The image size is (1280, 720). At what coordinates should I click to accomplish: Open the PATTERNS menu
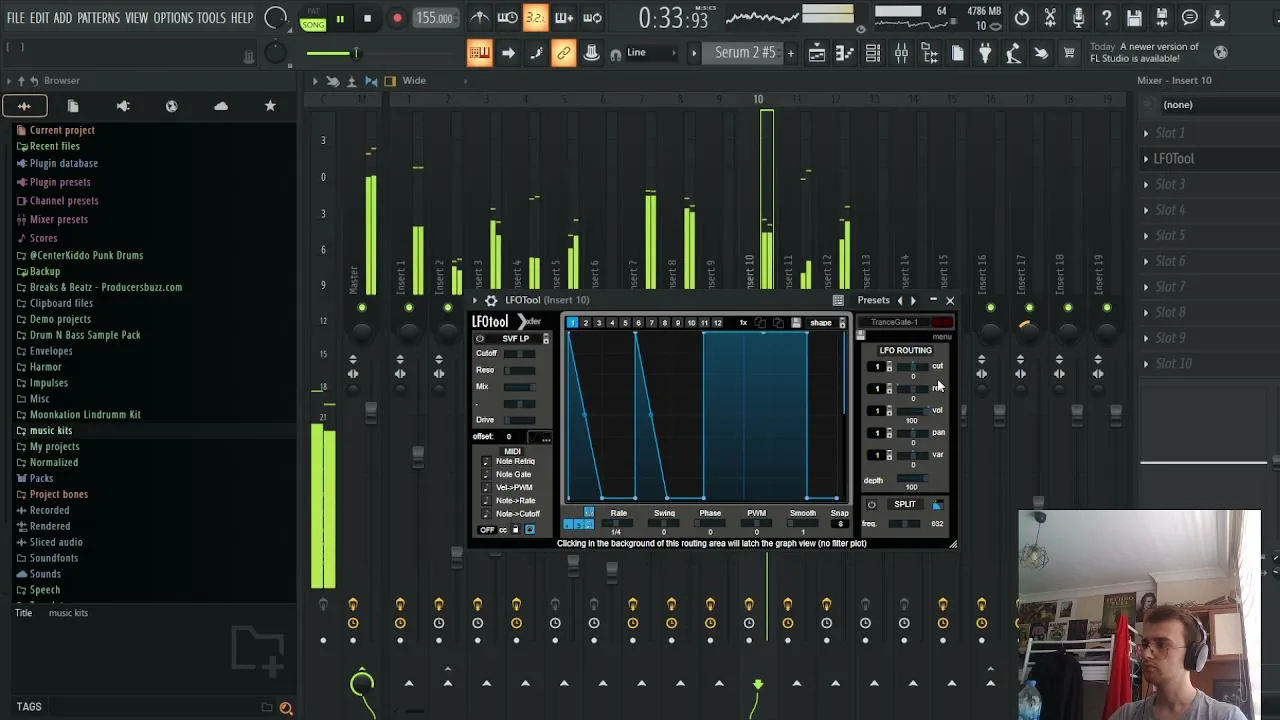point(99,18)
